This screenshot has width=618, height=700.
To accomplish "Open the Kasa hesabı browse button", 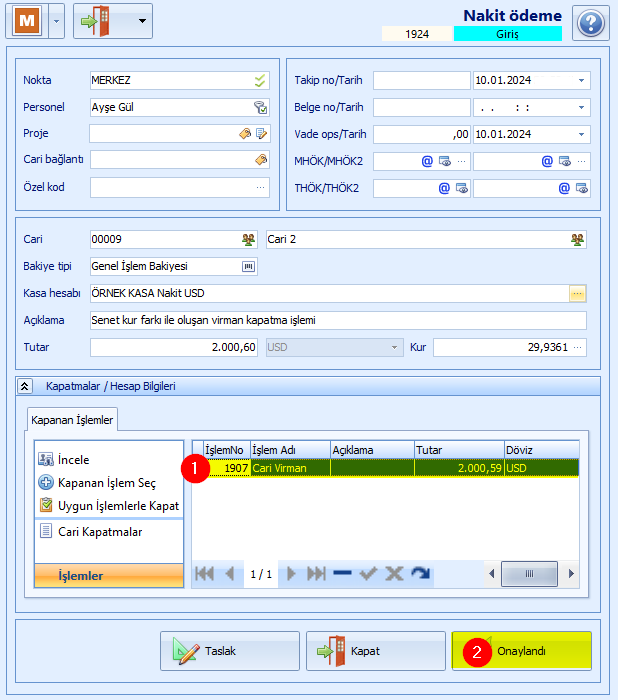I will 577,293.
